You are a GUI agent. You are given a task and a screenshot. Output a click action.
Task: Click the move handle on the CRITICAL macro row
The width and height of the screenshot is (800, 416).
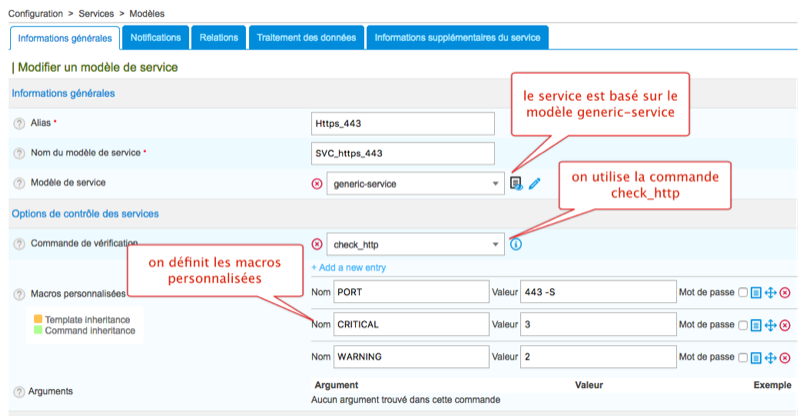tap(770, 325)
